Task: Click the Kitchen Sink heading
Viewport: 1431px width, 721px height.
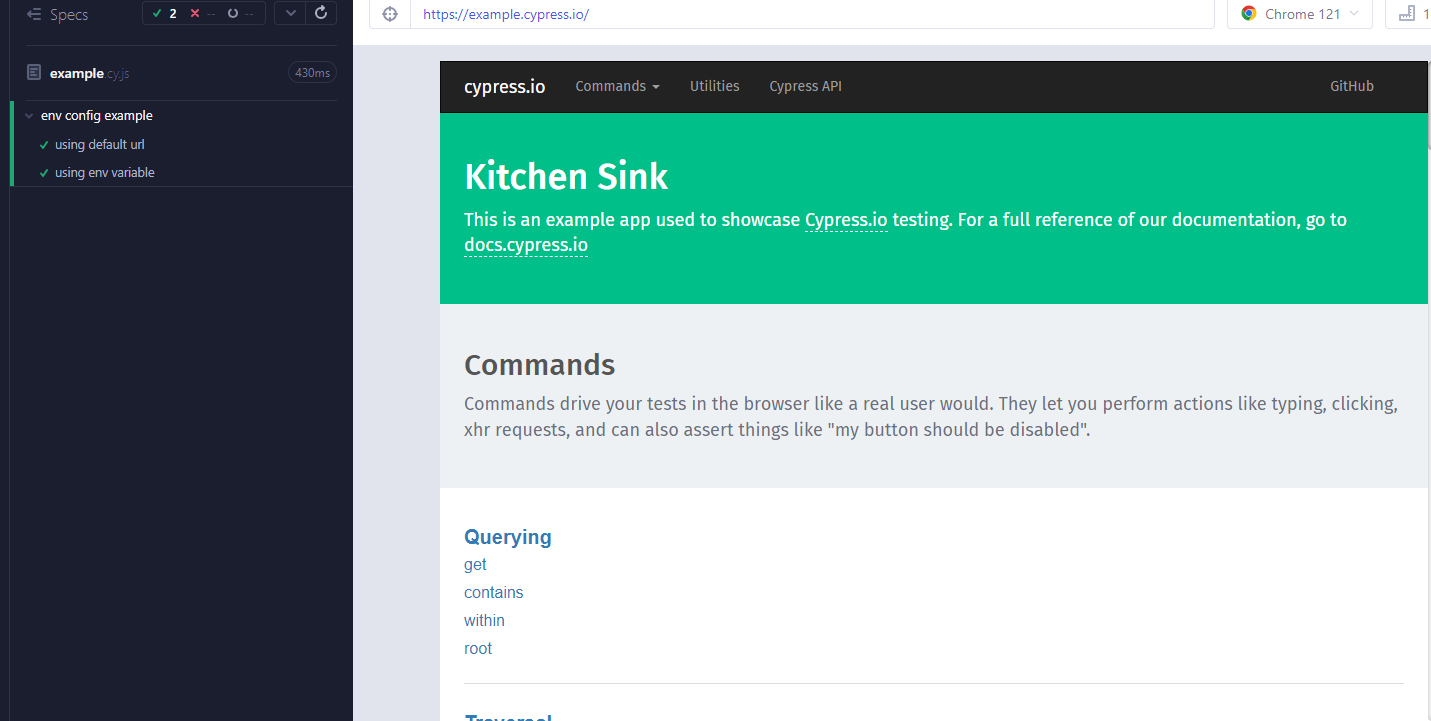Action: pyautogui.click(x=566, y=177)
